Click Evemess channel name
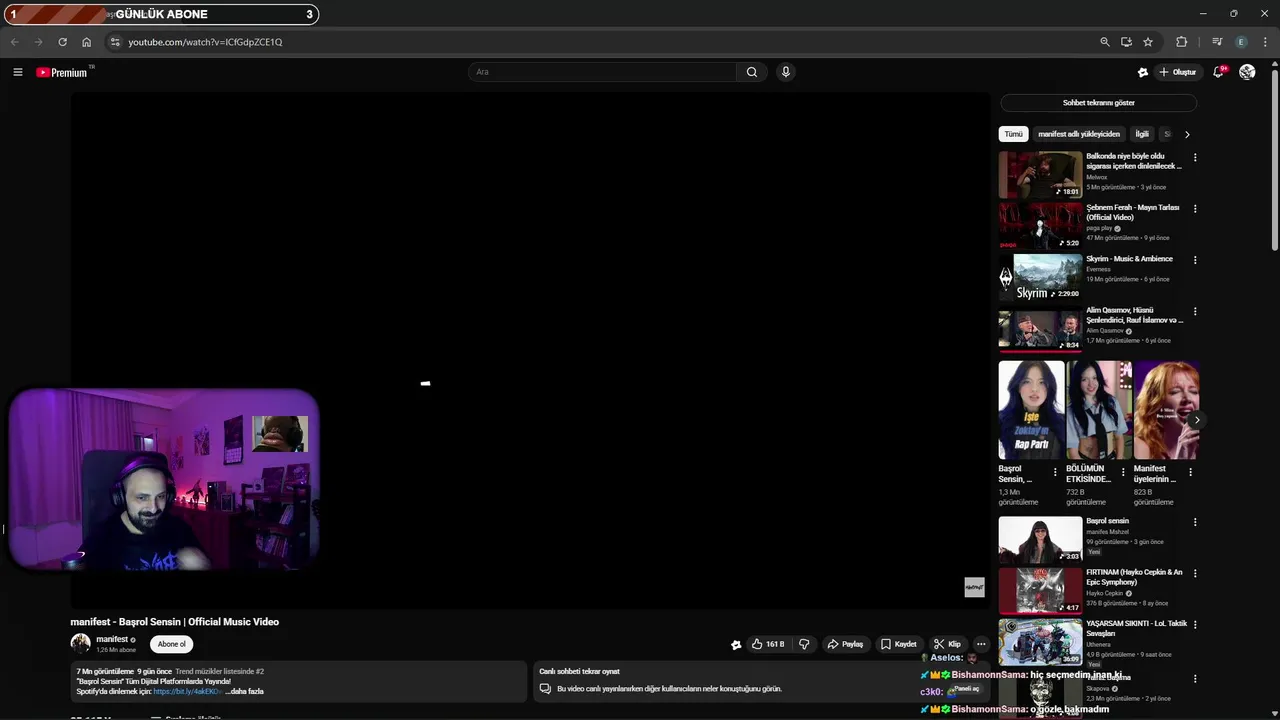Image resolution: width=1280 pixels, height=720 pixels. 1098,269
